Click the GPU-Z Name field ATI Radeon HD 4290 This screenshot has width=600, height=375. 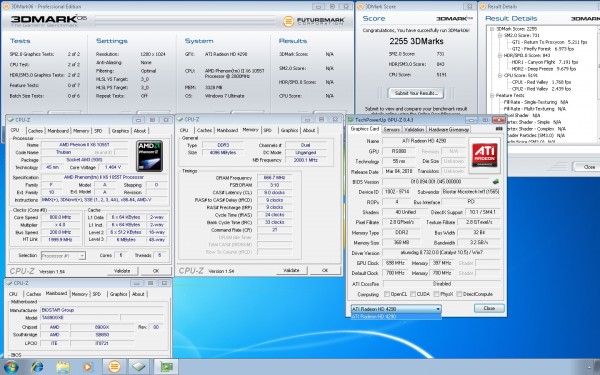(x=424, y=141)
